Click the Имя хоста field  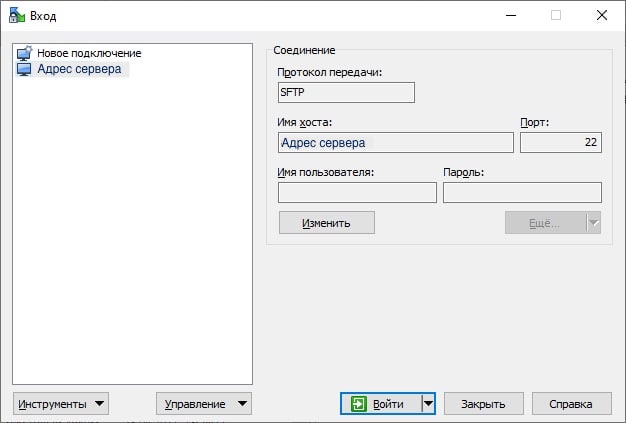tap(395, 143)
